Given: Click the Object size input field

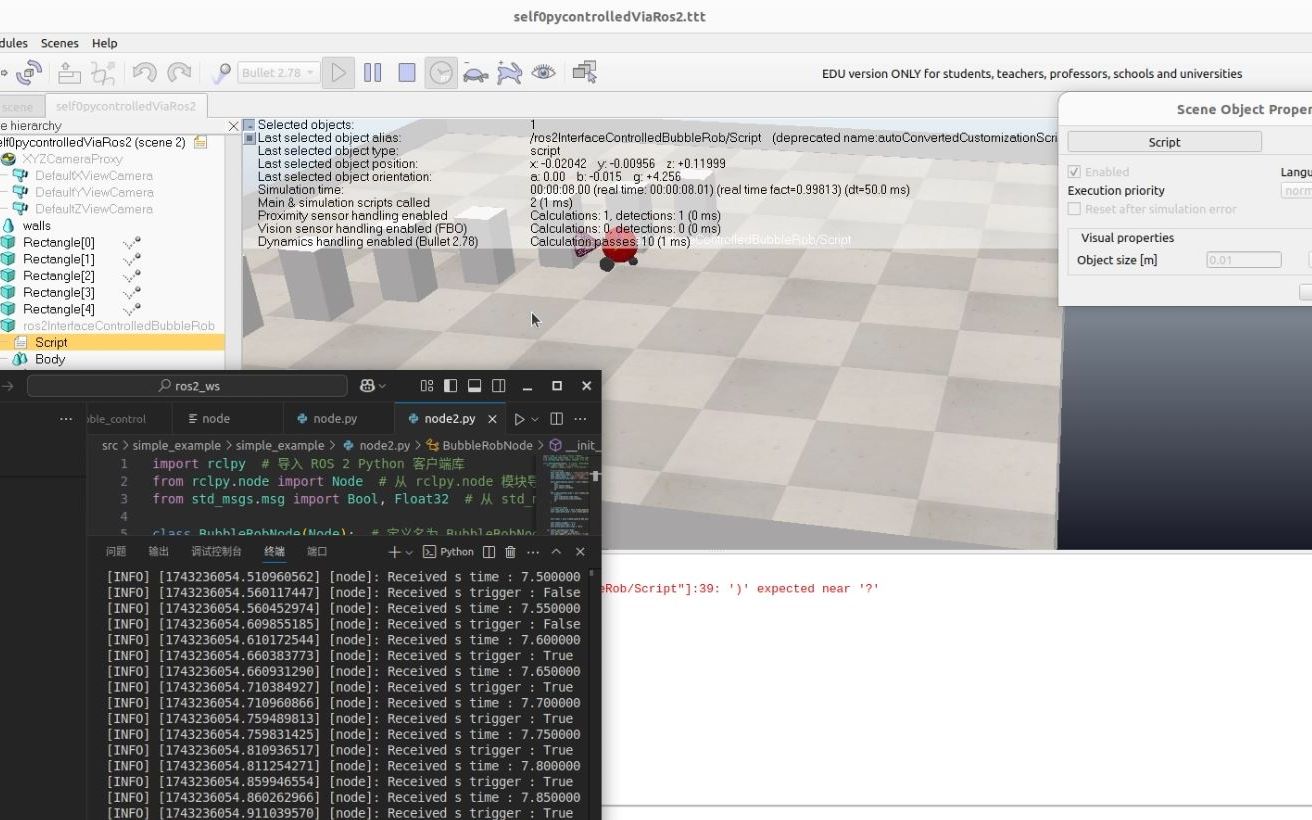Looking at the screenshot, I should pyautogui.click(x=1243, y=260).
